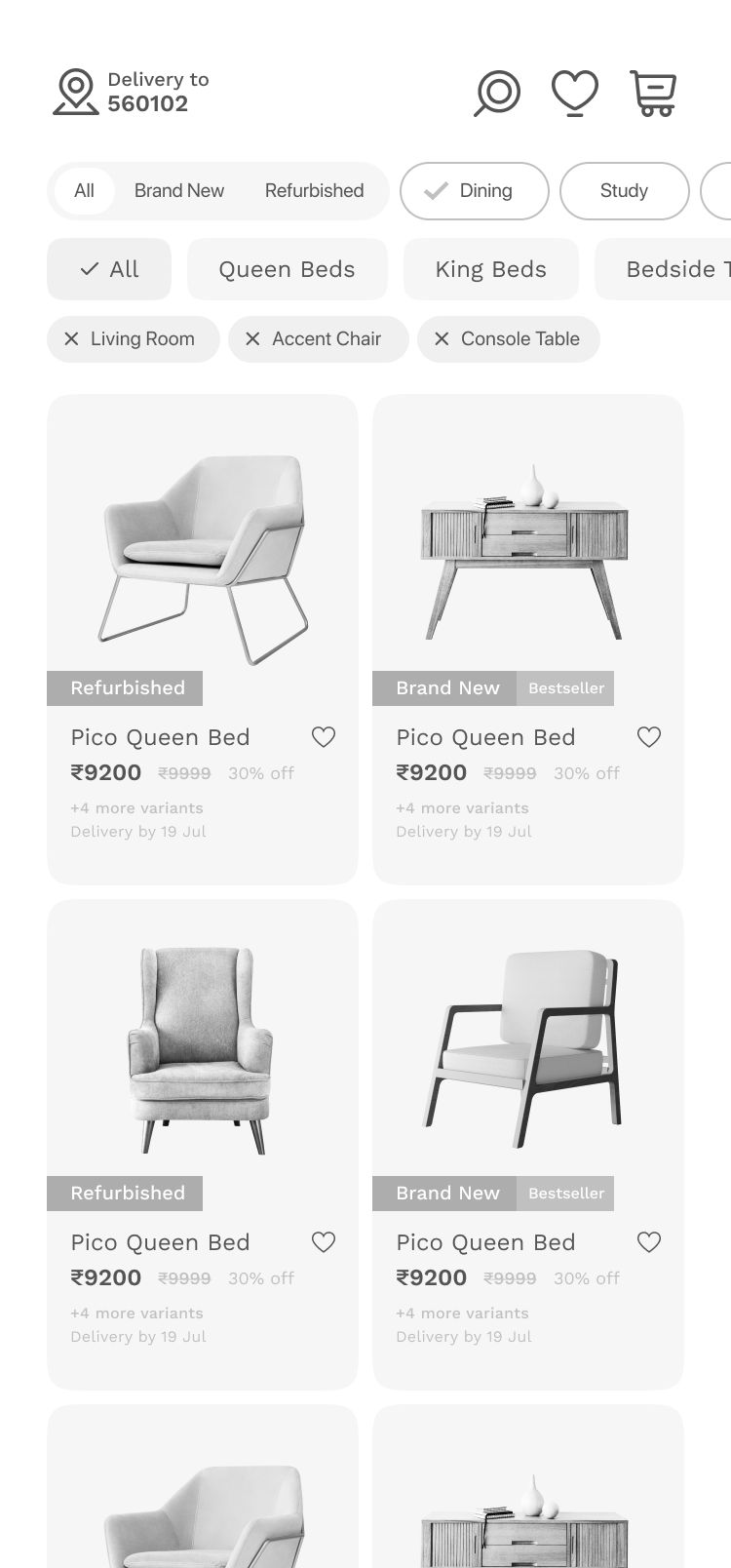The height and width of the screenshot is (1568, 731).
Task: Toggle the Study category chip
Action: pyautogui.click(x=625, y=191)
